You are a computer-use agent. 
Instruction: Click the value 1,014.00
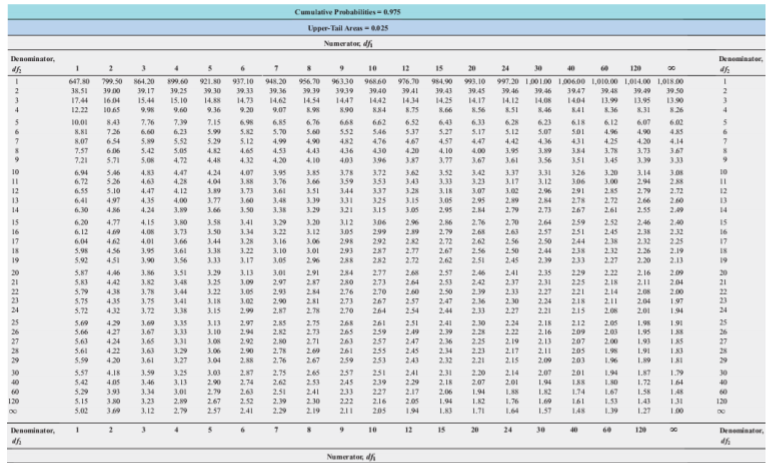[x=638, y=81]
